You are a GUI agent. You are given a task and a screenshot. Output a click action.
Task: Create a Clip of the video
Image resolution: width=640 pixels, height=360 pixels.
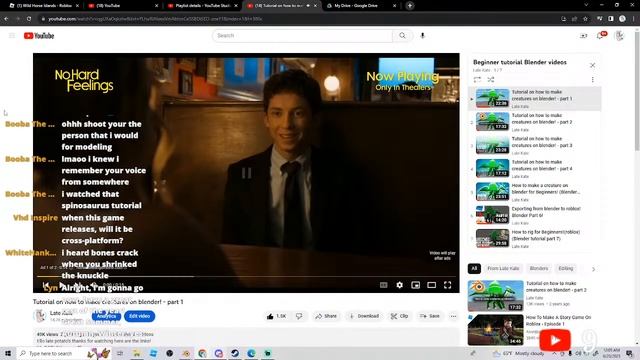point(399,316)
